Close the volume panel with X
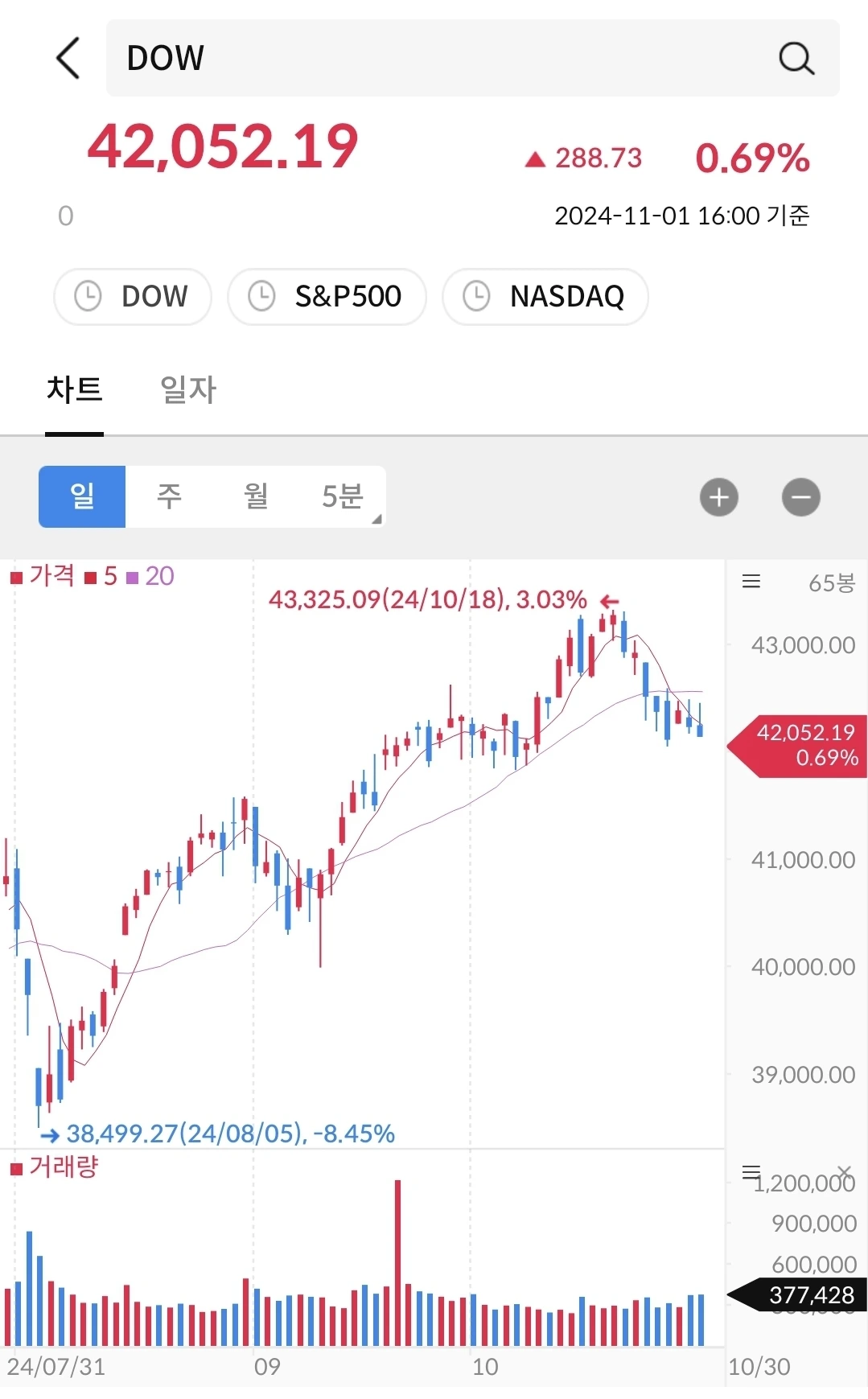The image size is (868, 1399). [844, 1171]
